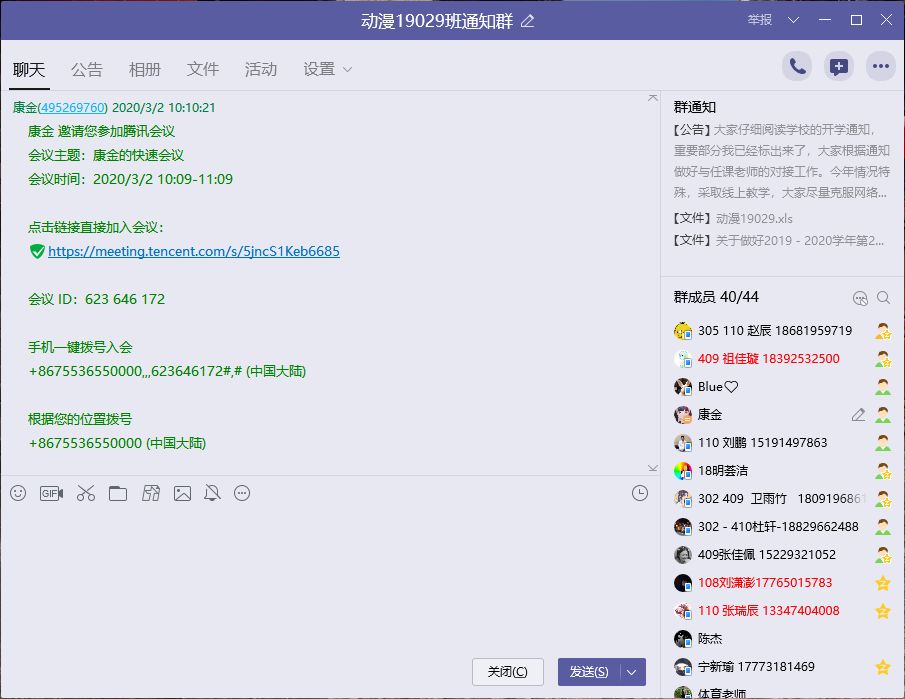The height and width of the screenshot is (699, 905).
Task: Open message history clock icon
Action: point(640,493)
